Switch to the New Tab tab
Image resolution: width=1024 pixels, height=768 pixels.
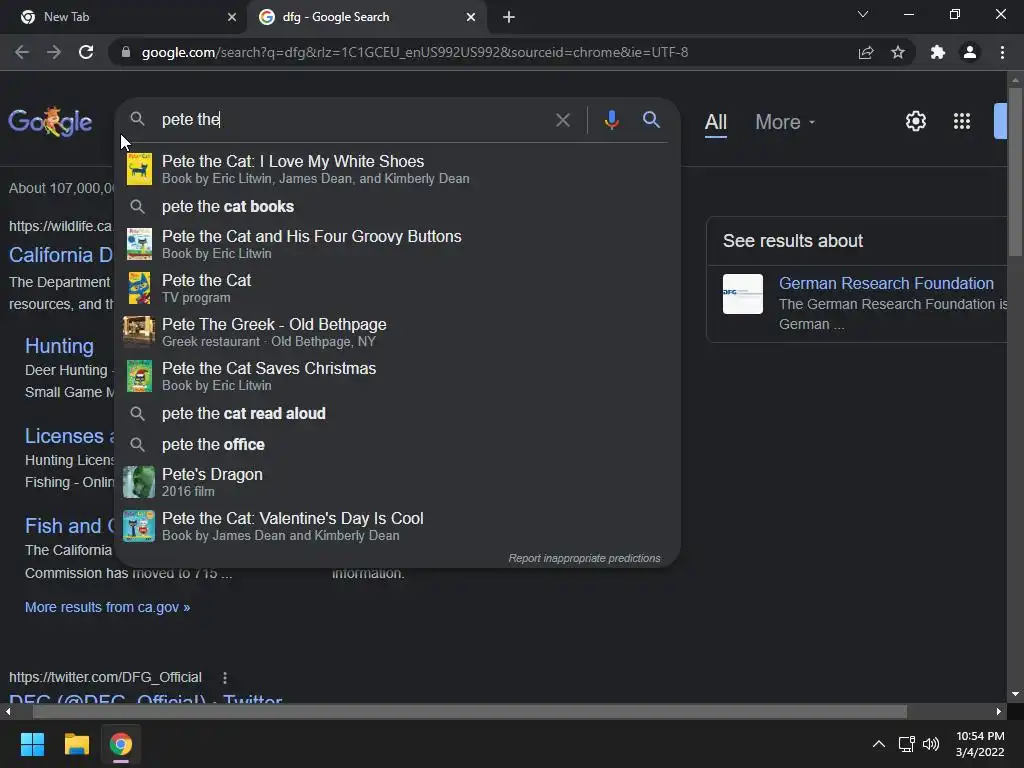pyautogui.click(x=122, y=17)
